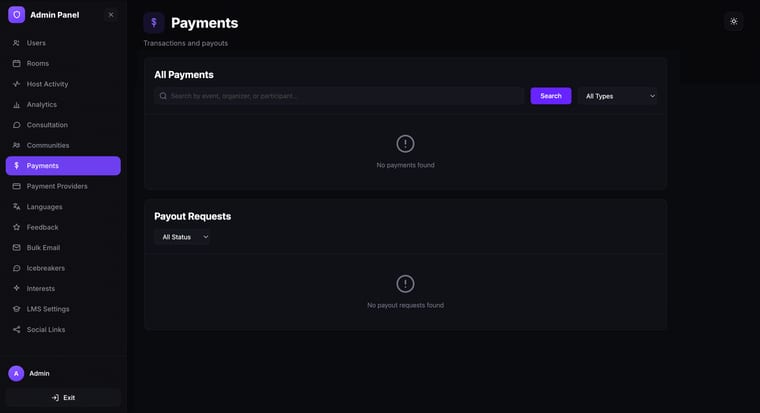Select Payment Providers in sidebar
The height and width of the screenshot is (413, 760).
click(63, 186)
